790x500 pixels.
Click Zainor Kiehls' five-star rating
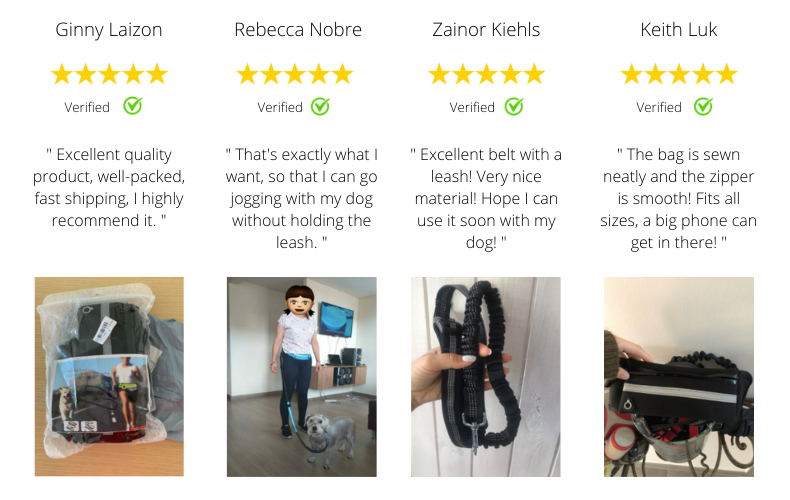coord(486,74)
